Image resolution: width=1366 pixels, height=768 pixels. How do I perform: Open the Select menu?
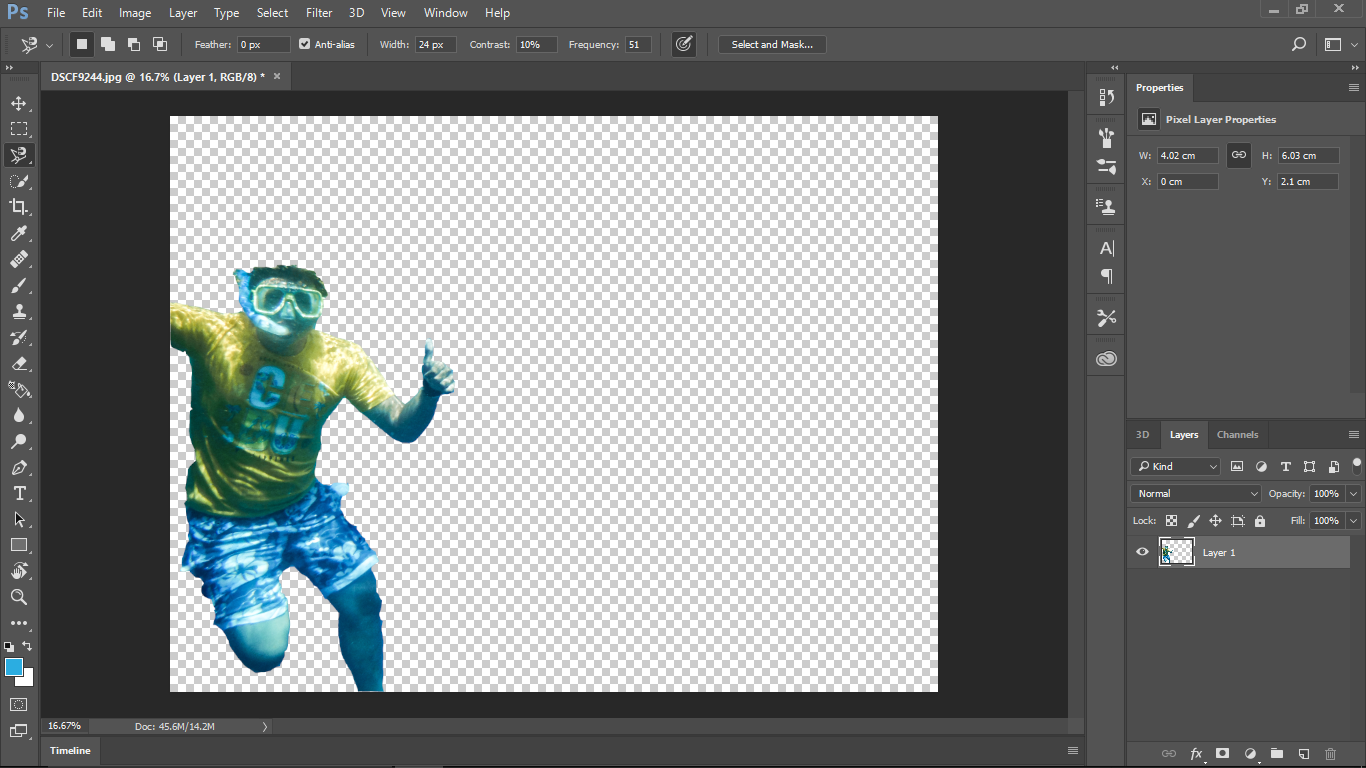click(272, 13)
